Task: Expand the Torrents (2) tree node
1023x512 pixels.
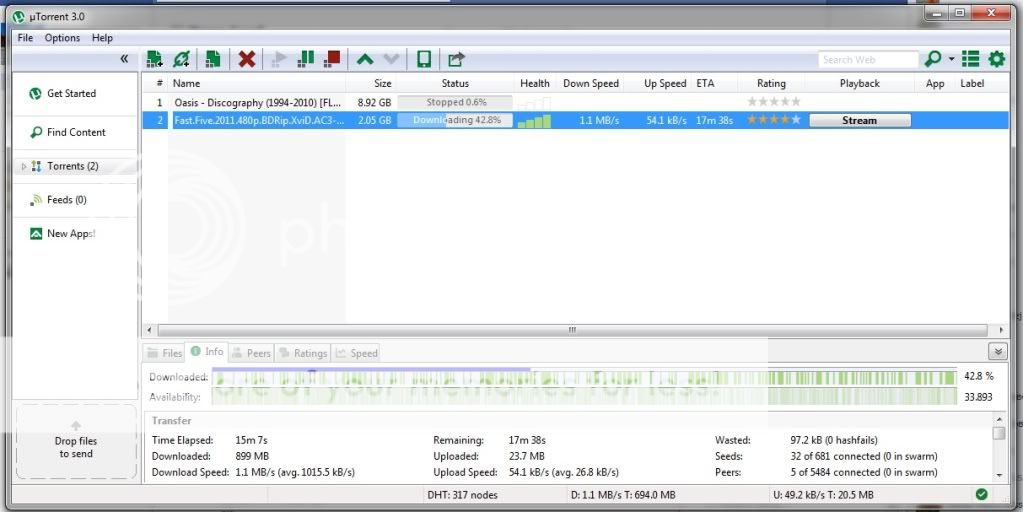Action: [24, 166]
